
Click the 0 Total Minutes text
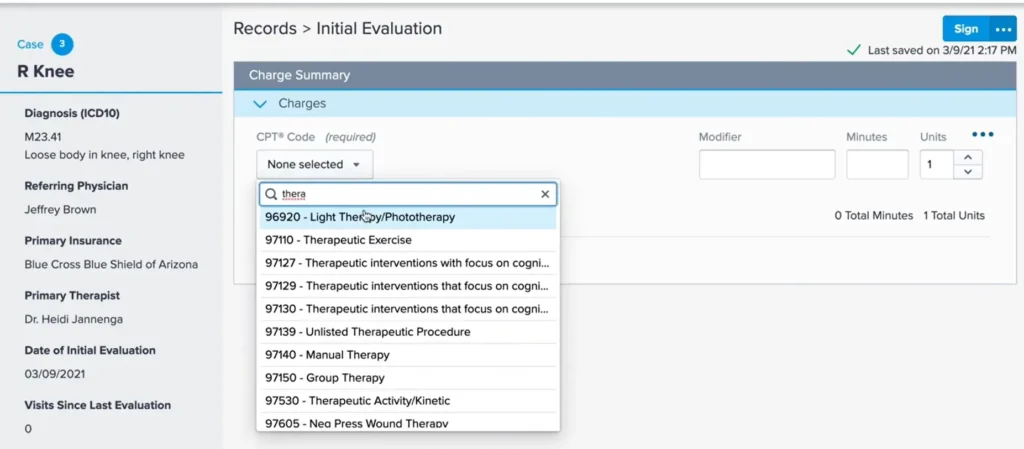(x=874, y=215)
